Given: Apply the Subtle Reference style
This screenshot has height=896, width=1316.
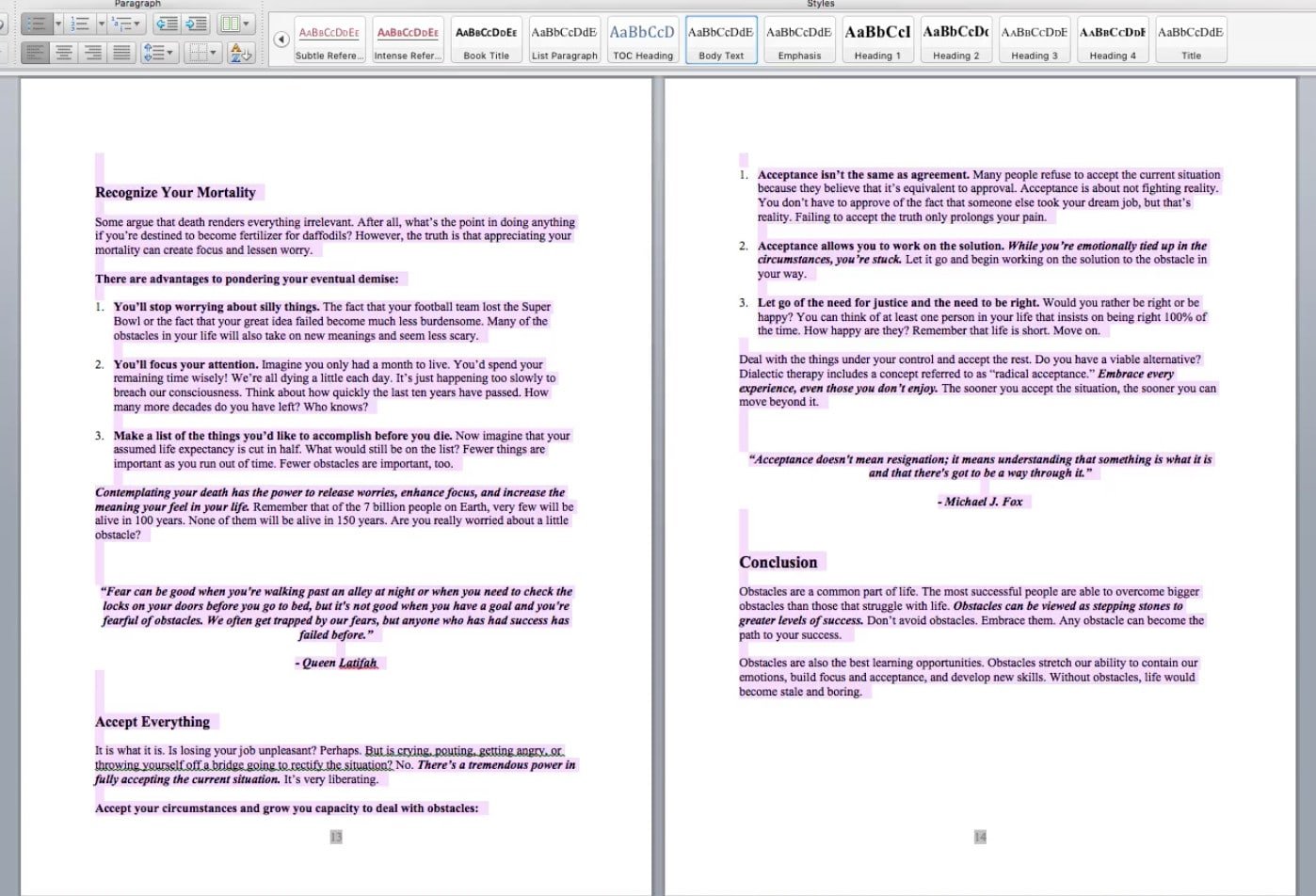Looking at the screenshot, I should coord(329,40).
